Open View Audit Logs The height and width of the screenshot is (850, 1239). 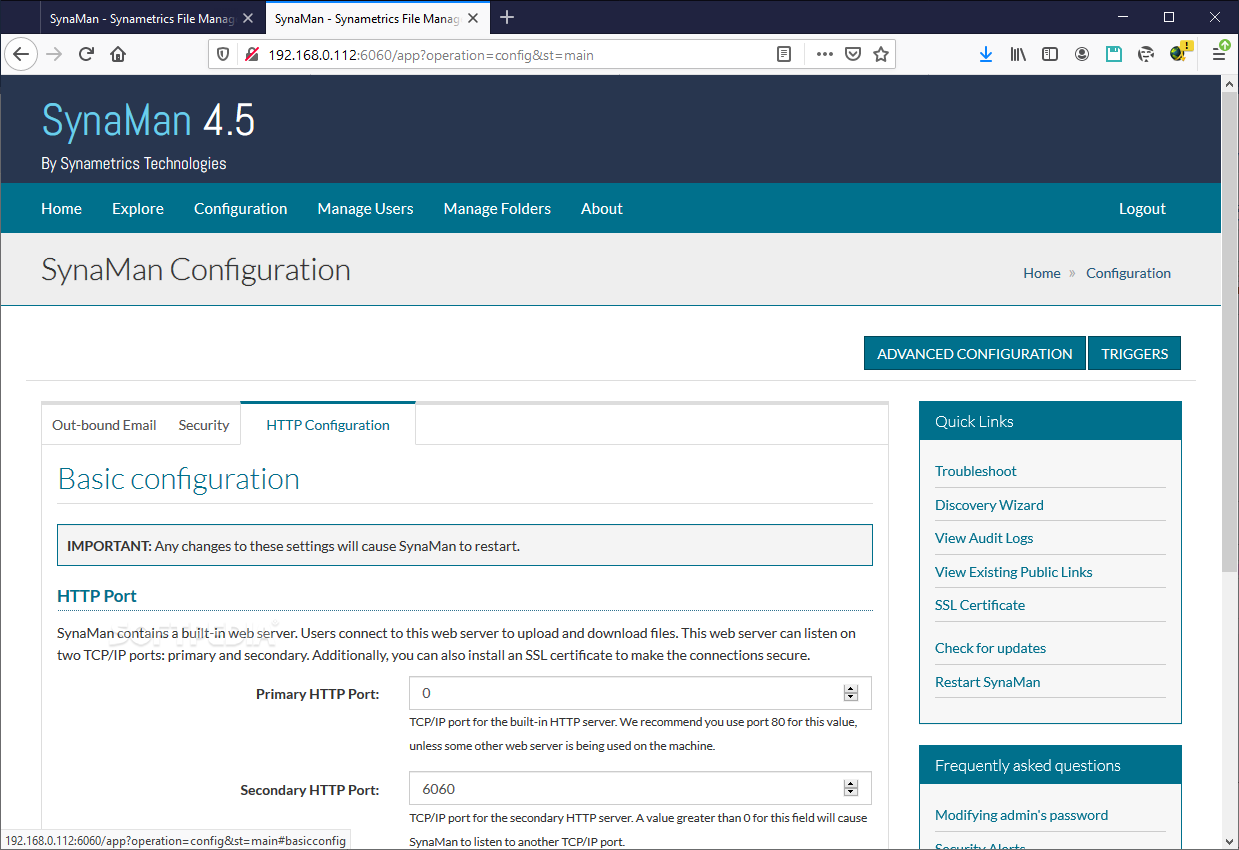click(x=984, y=538)
